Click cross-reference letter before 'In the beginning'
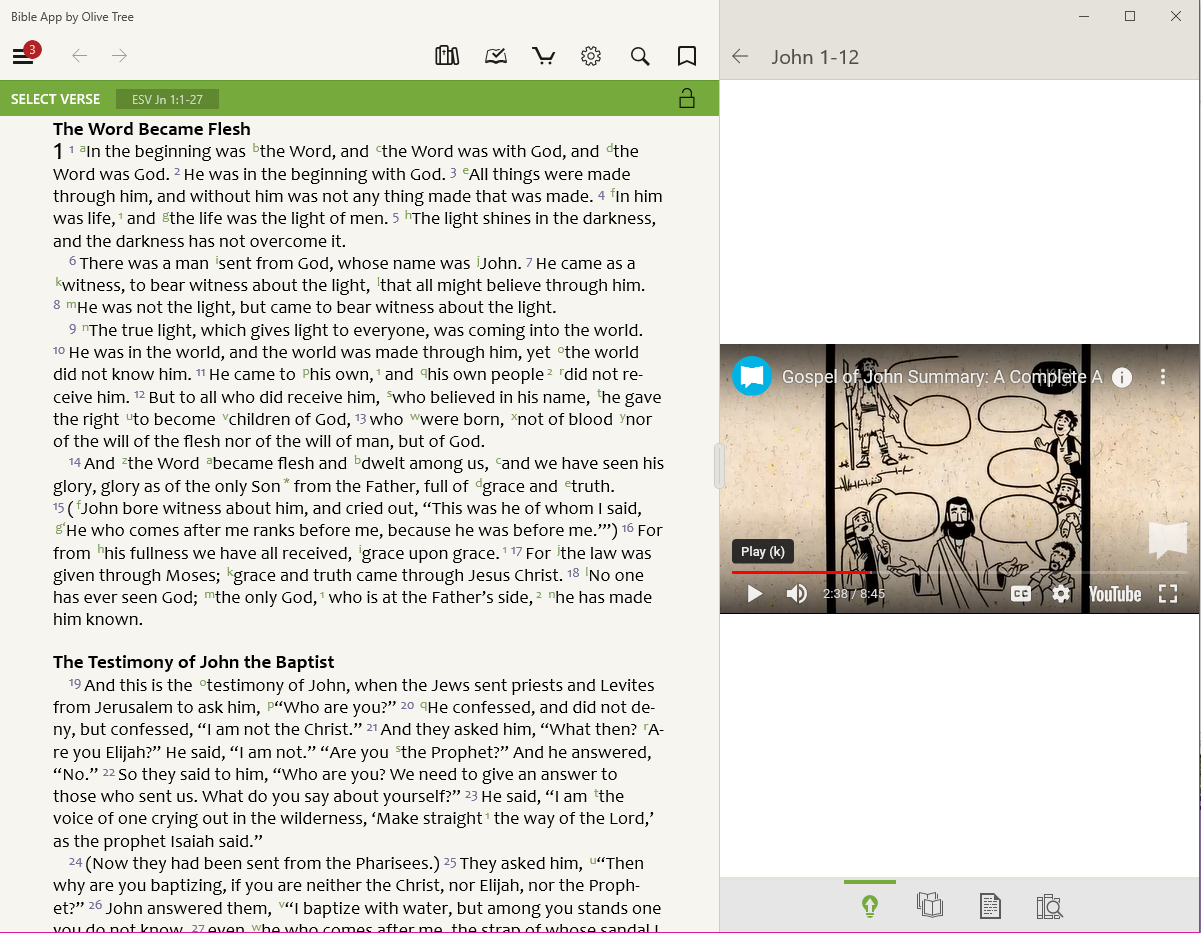 83,150
